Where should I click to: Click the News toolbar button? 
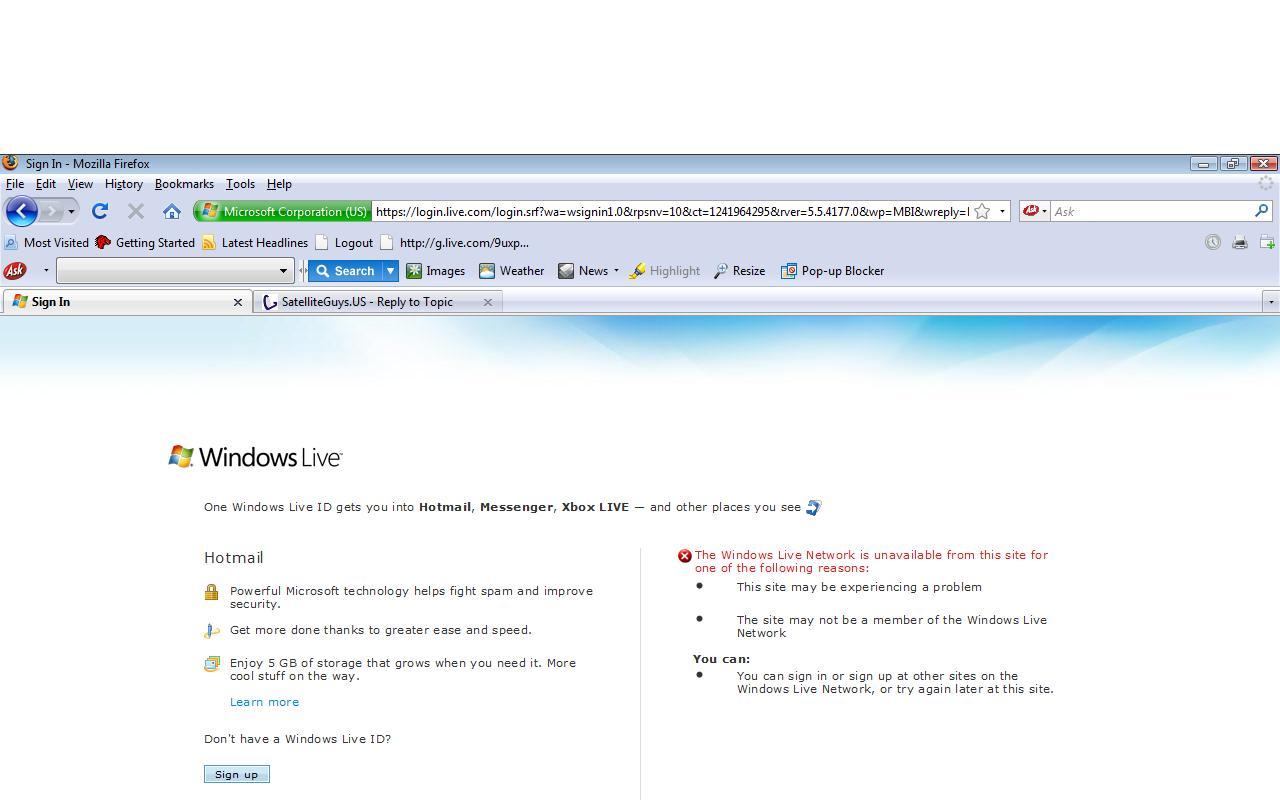click(583, 270)
